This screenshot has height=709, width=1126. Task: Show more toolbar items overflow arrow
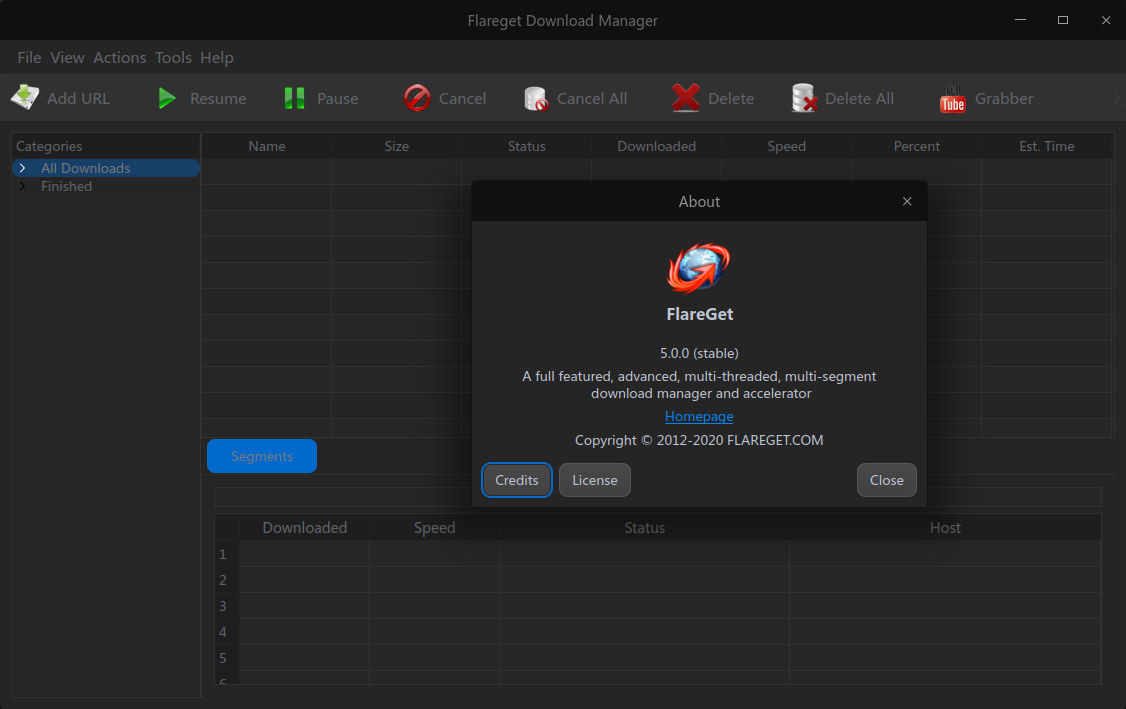(1117, 98)
